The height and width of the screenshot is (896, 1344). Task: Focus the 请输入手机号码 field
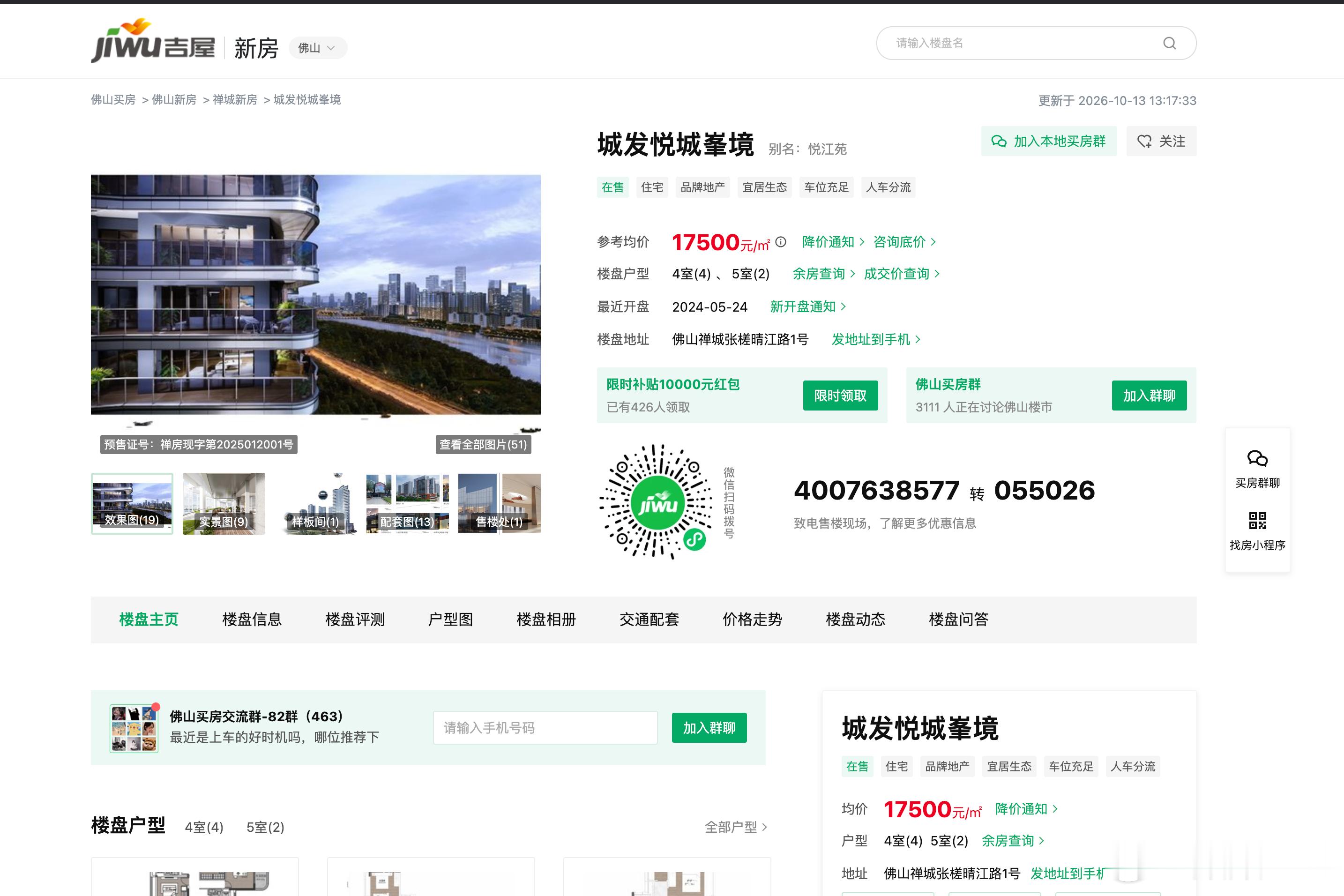click(x=545, y=728)
